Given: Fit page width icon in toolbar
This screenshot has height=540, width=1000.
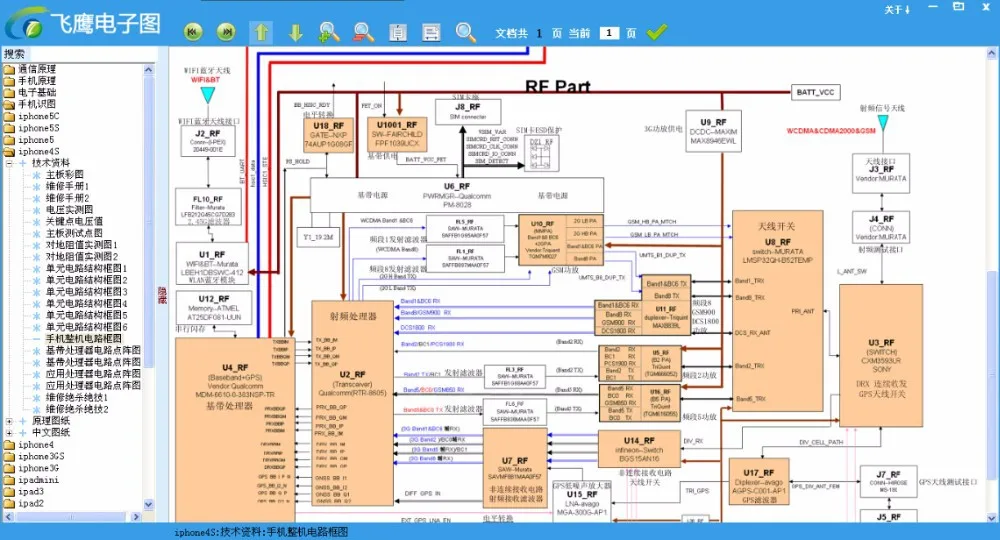Looking at the screenshot, I should (431, 32).
